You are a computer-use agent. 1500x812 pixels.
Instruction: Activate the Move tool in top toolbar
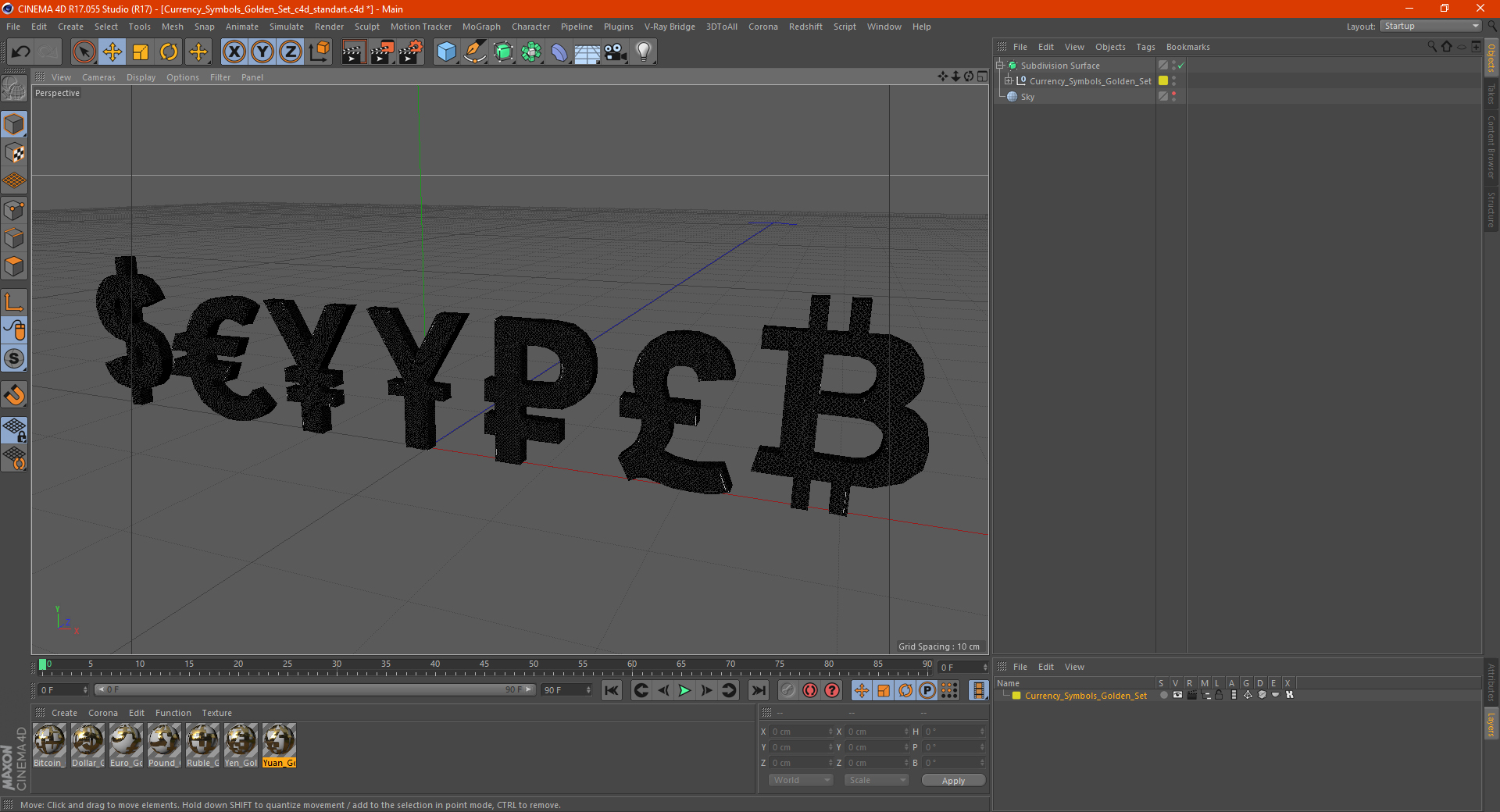112,52
